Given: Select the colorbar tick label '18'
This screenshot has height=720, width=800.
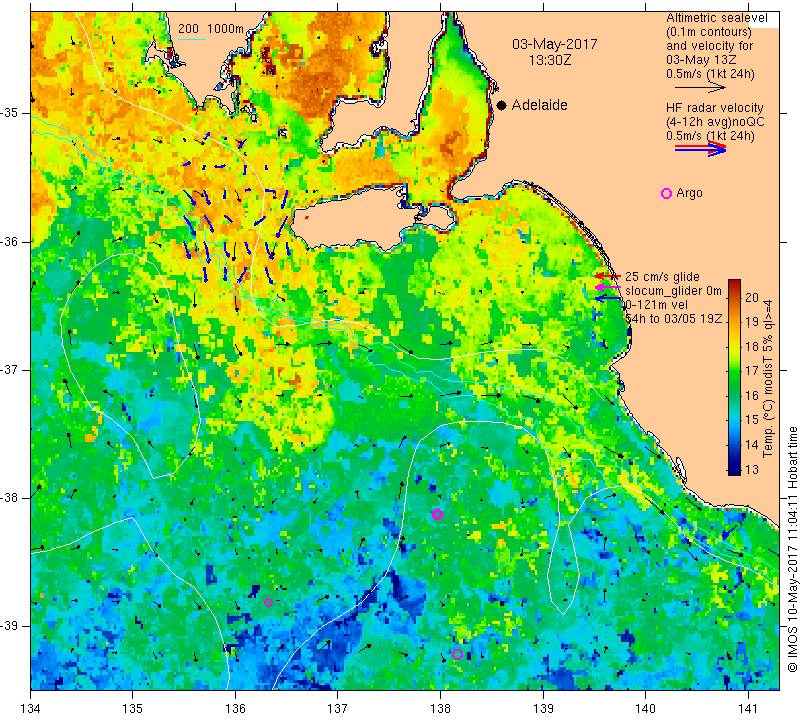Looking at the screenshot, I should (752, 346).
